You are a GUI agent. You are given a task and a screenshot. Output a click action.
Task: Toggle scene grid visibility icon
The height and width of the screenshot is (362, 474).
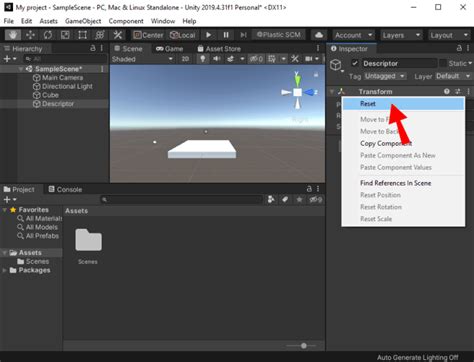[272, 59]
